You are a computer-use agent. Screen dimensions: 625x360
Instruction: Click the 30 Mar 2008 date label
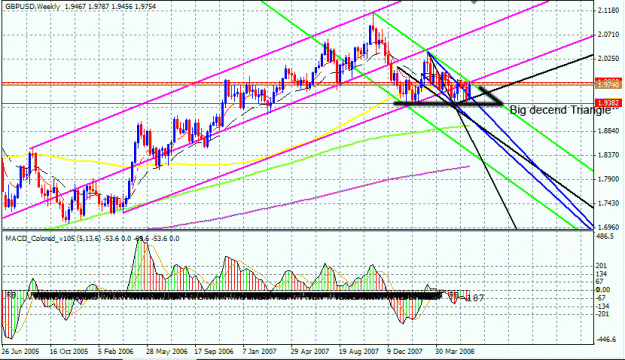point(455,352)
